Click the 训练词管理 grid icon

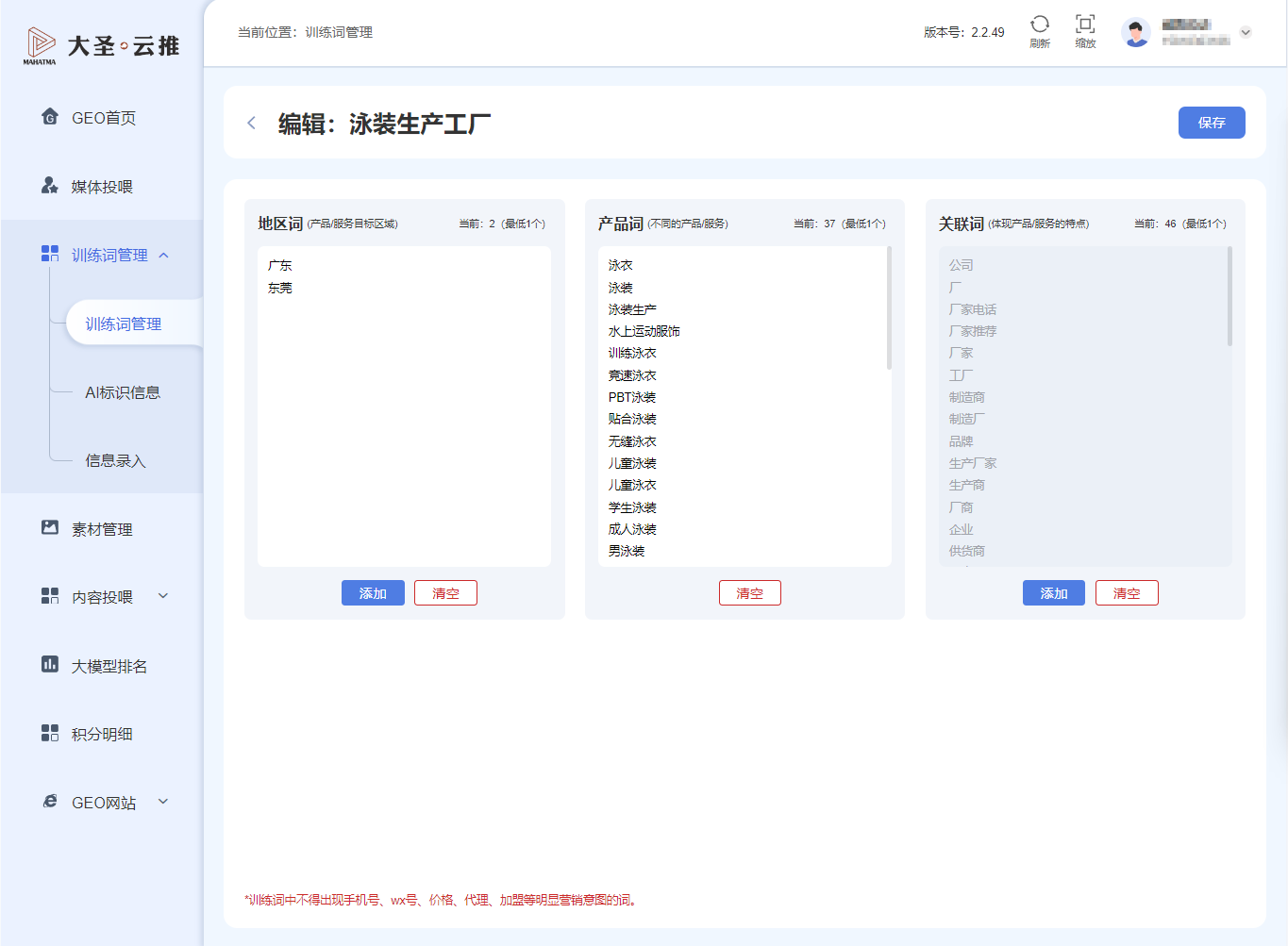[x=50, y=254]
